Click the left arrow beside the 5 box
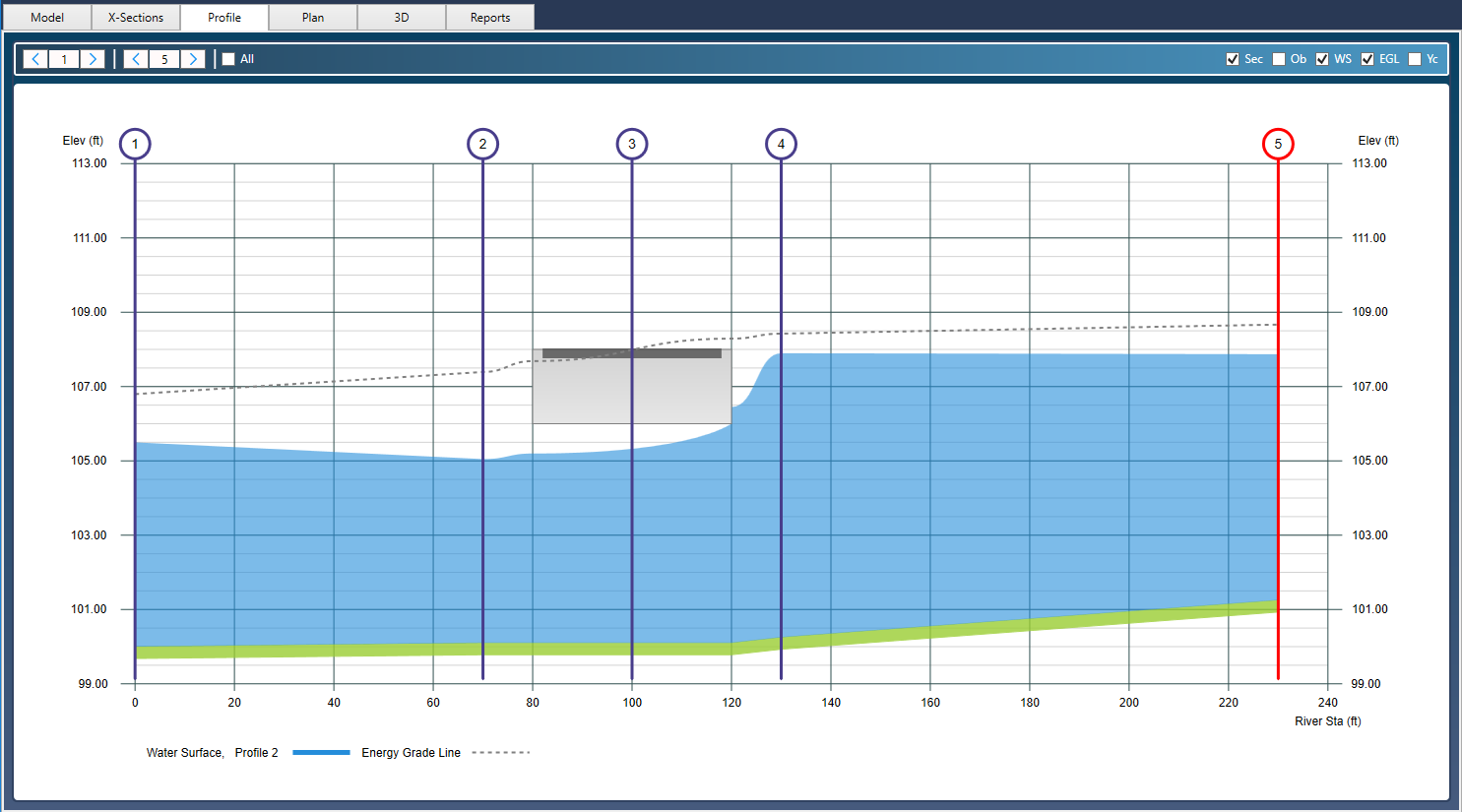Screen dimensions: 1462x812 (x=135, y=58)
